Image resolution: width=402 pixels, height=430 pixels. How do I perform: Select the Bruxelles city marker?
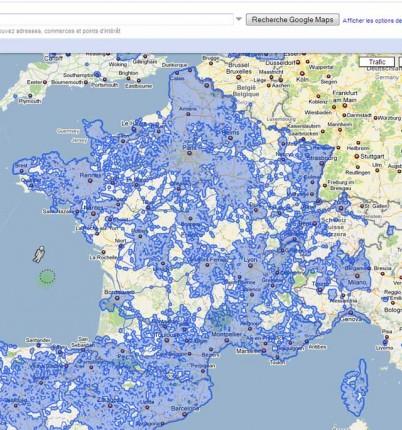pos(238,77)
